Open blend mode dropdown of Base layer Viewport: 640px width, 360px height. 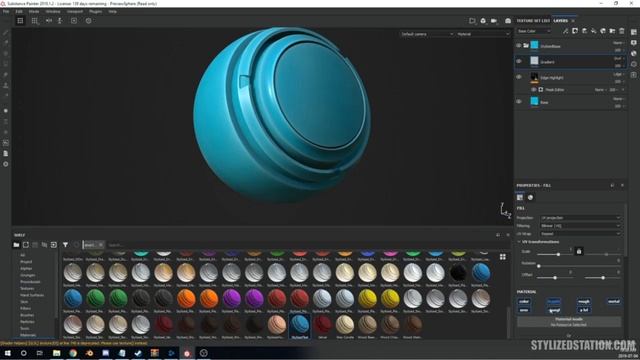click(x=618, y=99)
